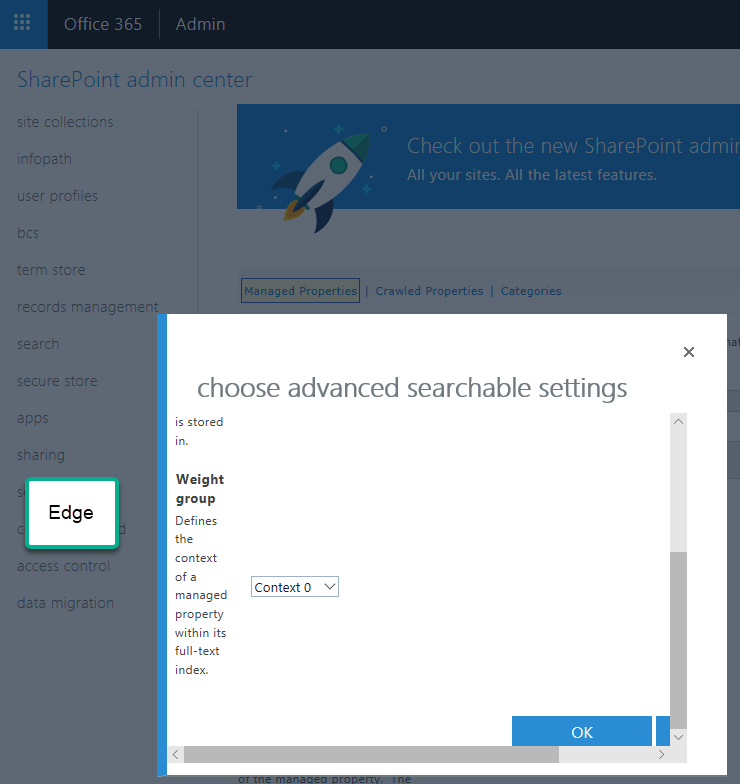
Task: Click the vertical scrollbar thumb in dialog
Action: tap(678, 640)
